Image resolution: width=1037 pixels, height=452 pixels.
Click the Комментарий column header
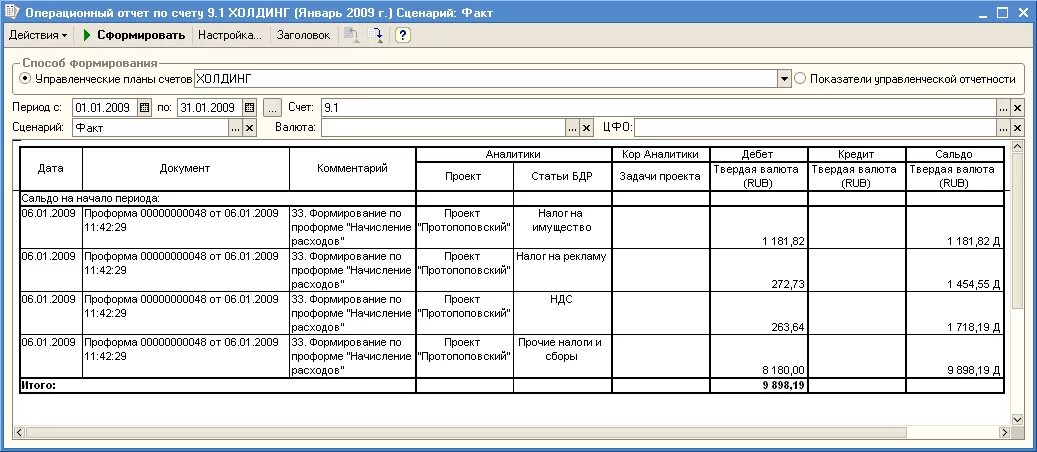pyautogui.click(x=353, y=169)
